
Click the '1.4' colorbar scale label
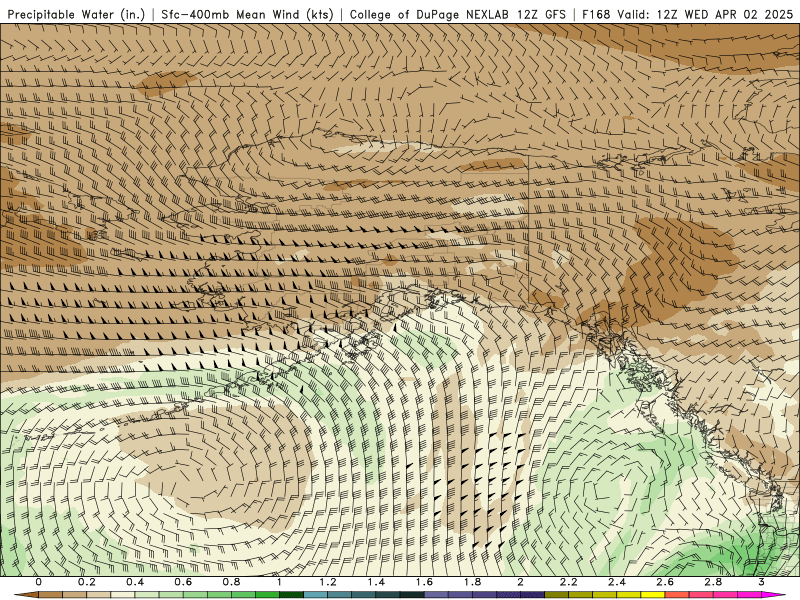tap(376, 582)
